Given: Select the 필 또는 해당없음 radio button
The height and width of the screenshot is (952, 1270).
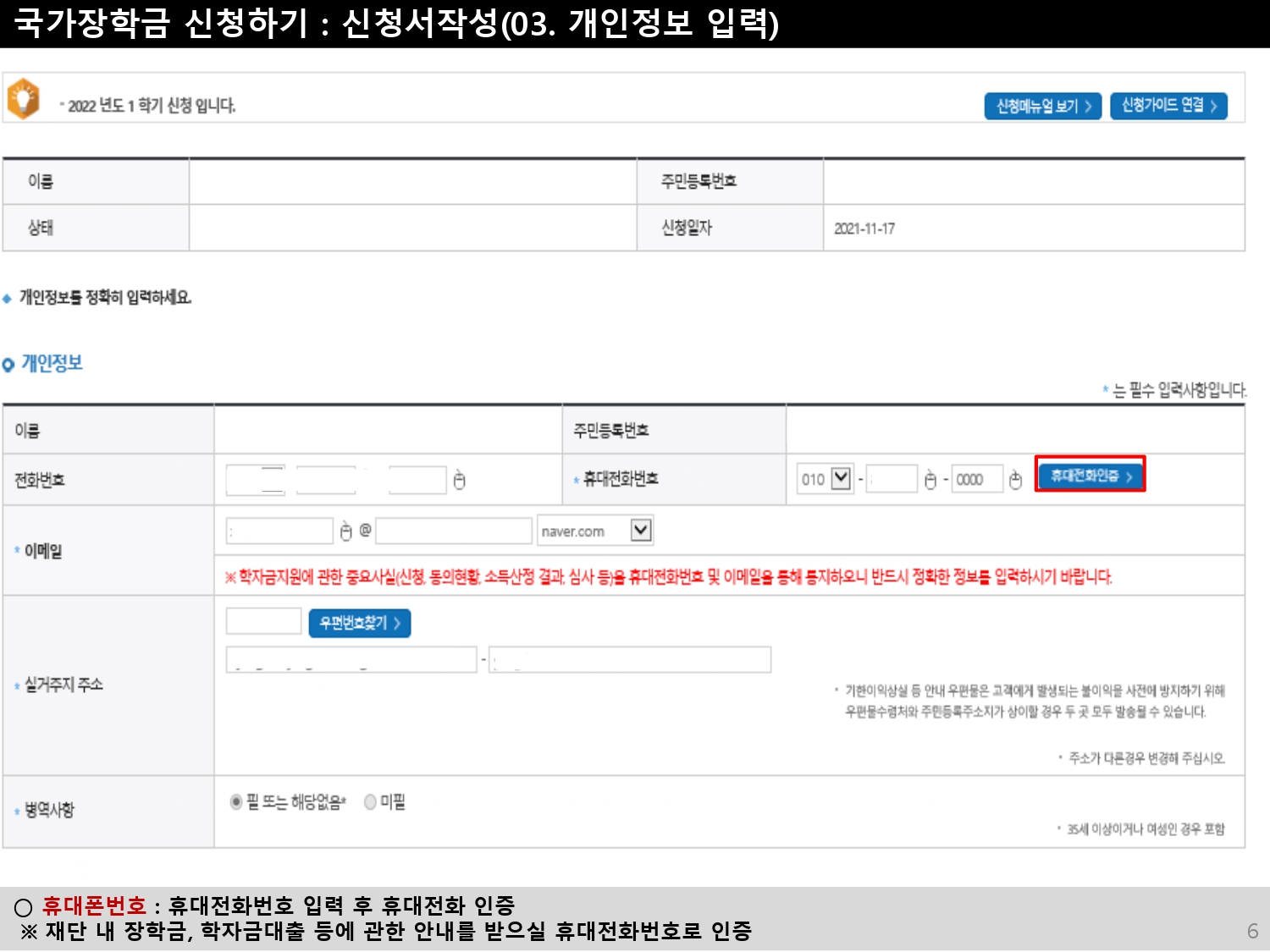Looking at the screenshot, I should point(236,801).
